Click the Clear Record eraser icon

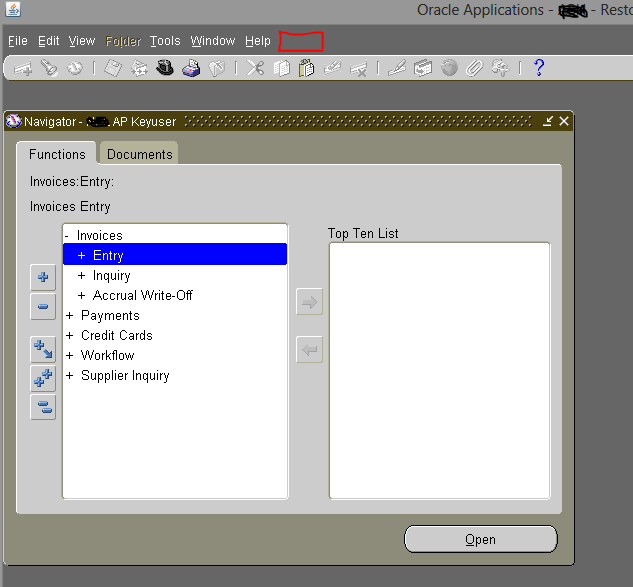click(333, 68)
